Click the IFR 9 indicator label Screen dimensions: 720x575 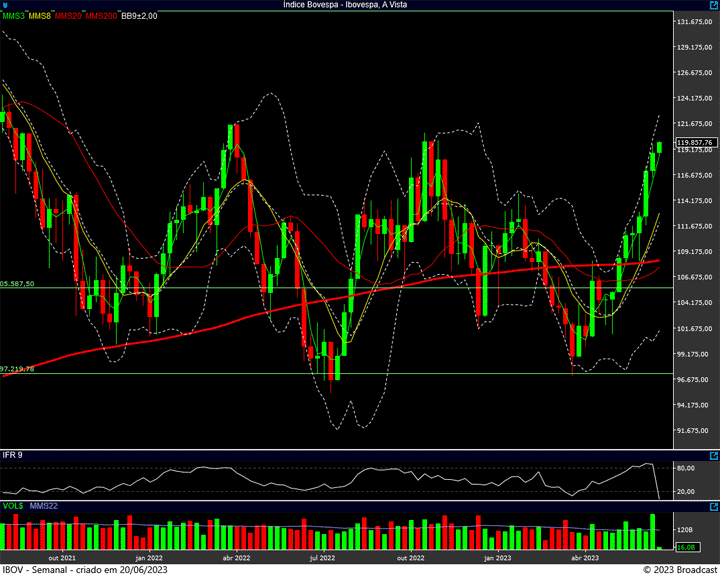pos(13,456)
